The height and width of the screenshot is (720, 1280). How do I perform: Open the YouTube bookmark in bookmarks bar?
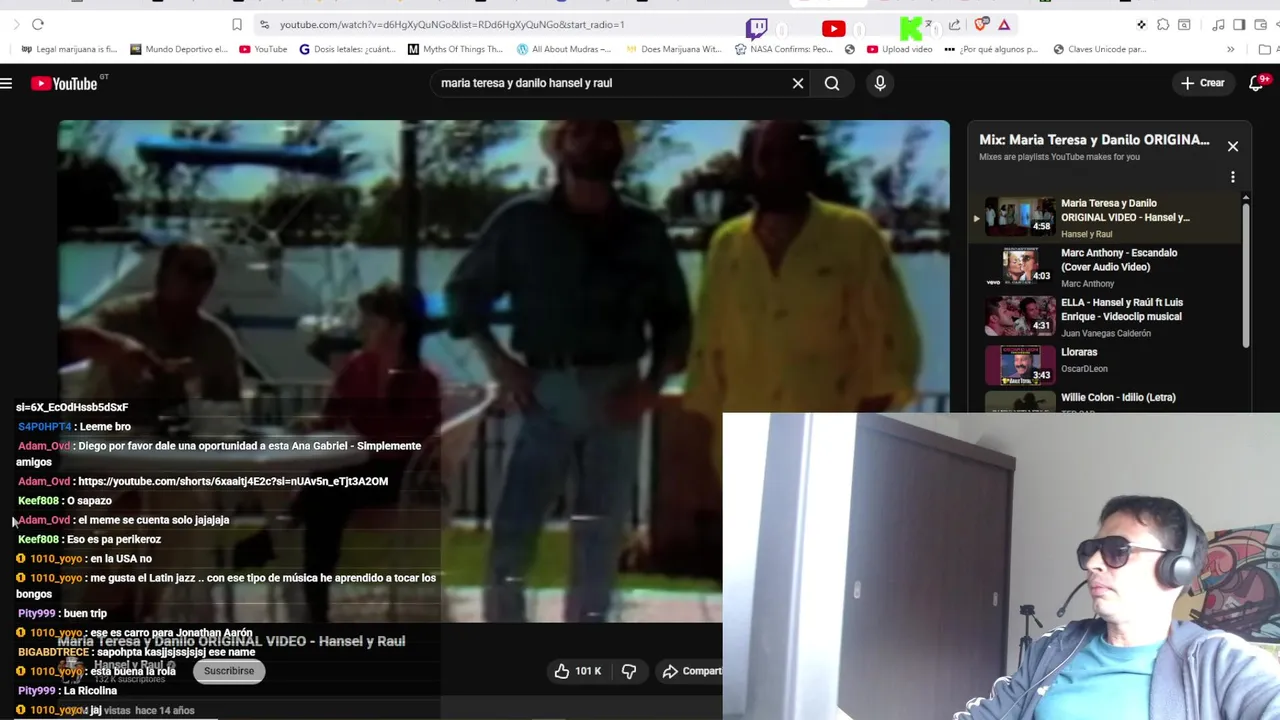[x=263, y=49]
